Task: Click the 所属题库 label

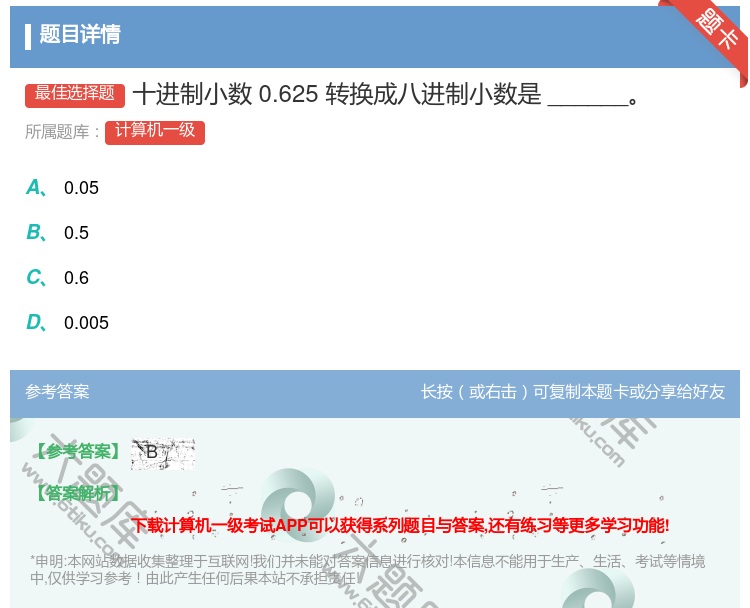Action: [62, 132]
